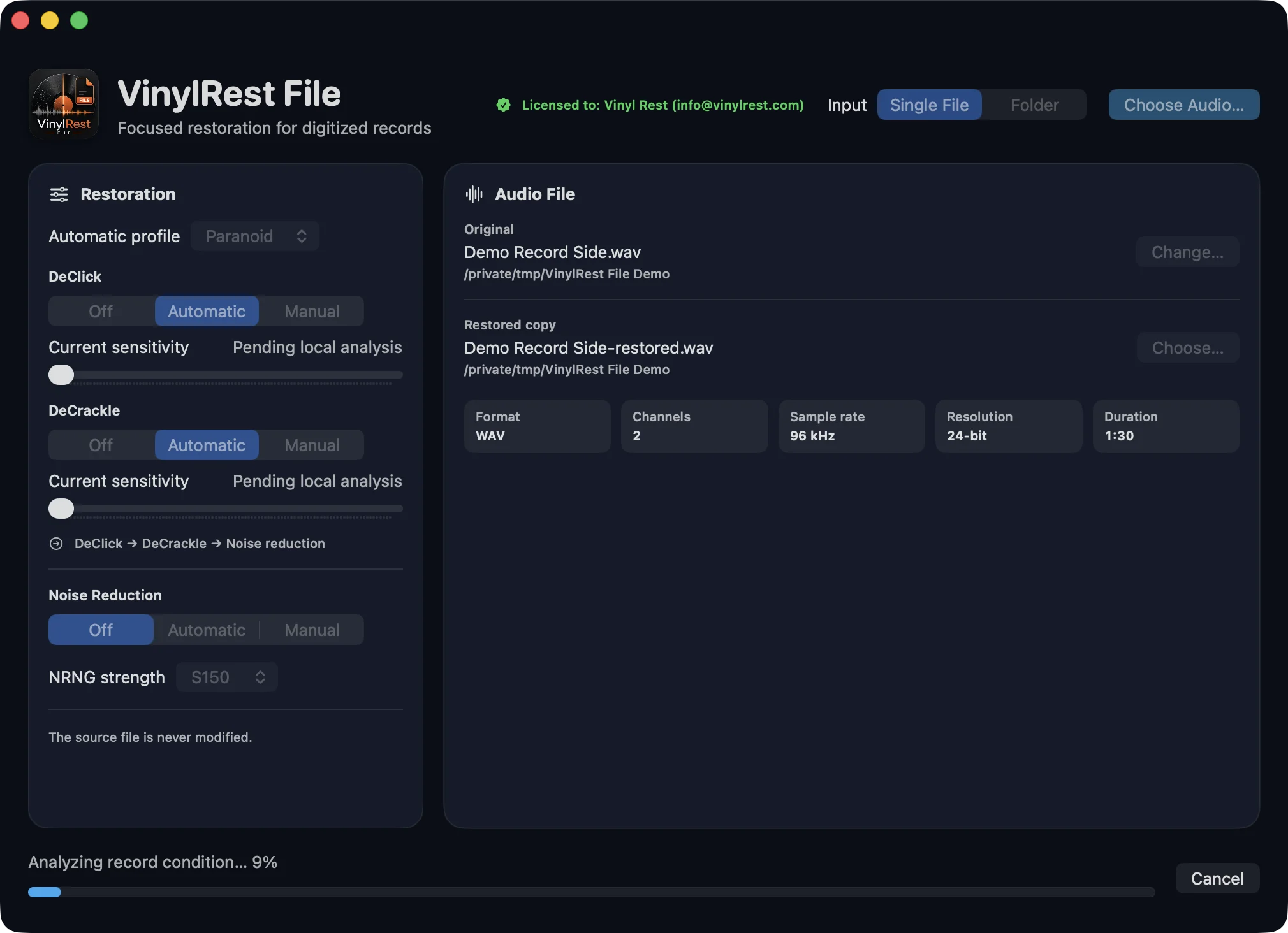Set Noise Reduction to Manual

[x=312, y=630]
